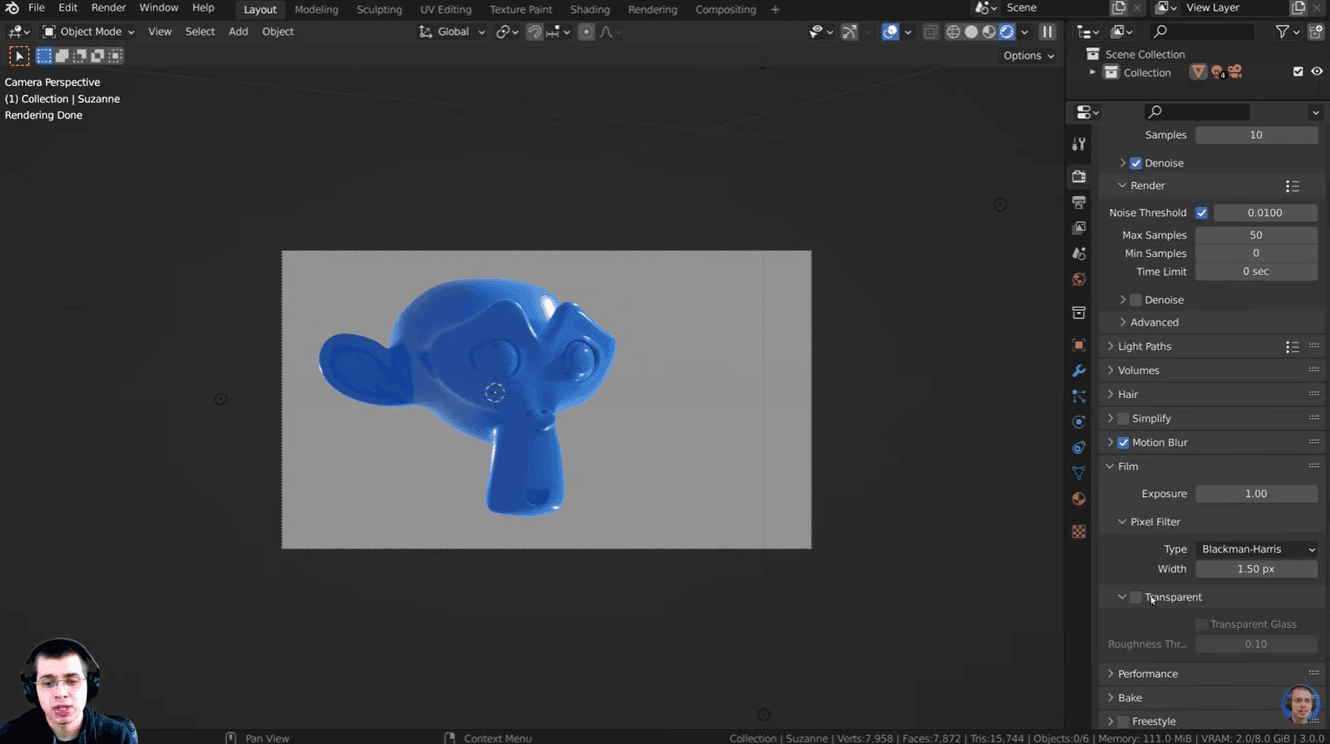Choose the select box tool icon
This screenshot has height=744, width=1330.
click(x=19, y=56)
